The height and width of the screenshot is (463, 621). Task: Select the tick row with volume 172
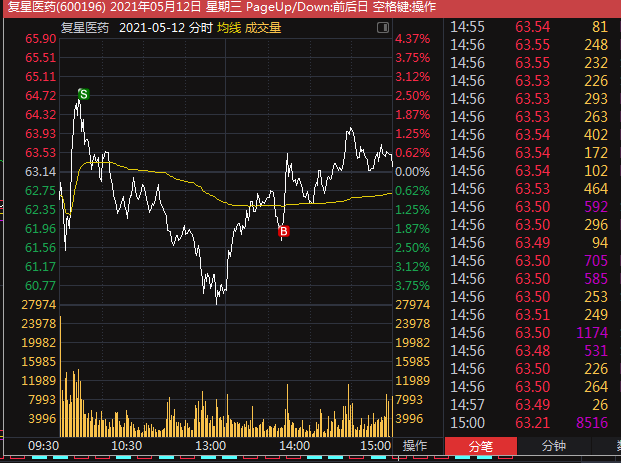(x=529, y=153)
